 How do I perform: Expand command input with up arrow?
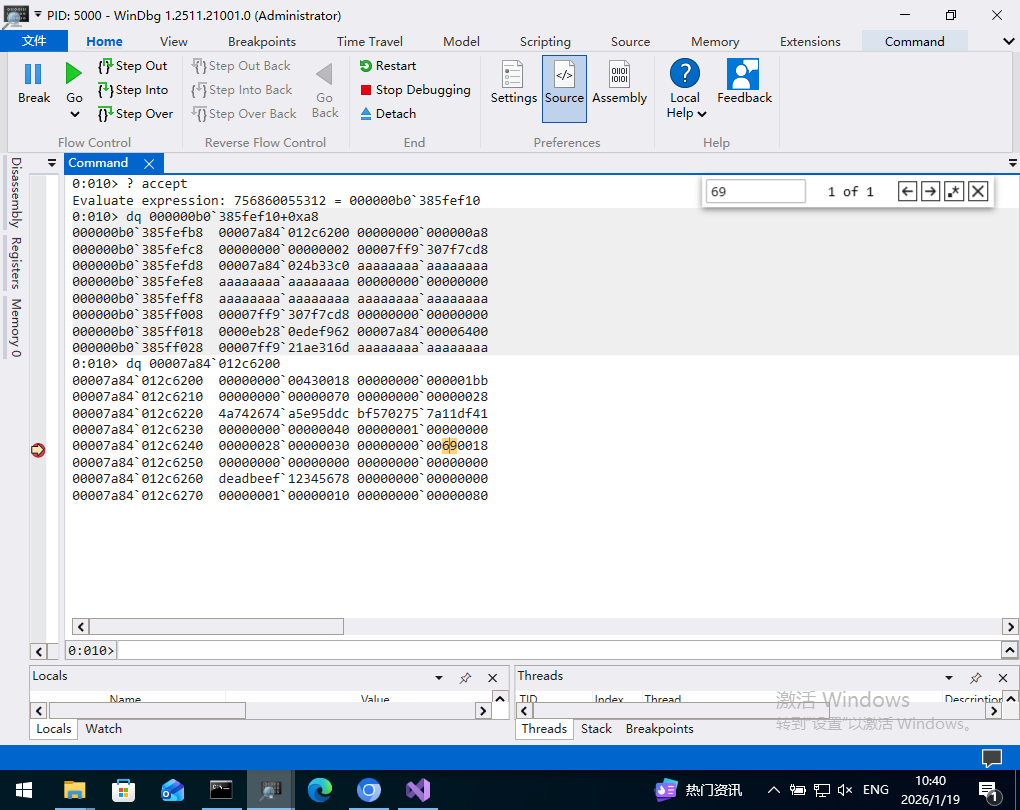(x=1010, y=650)
